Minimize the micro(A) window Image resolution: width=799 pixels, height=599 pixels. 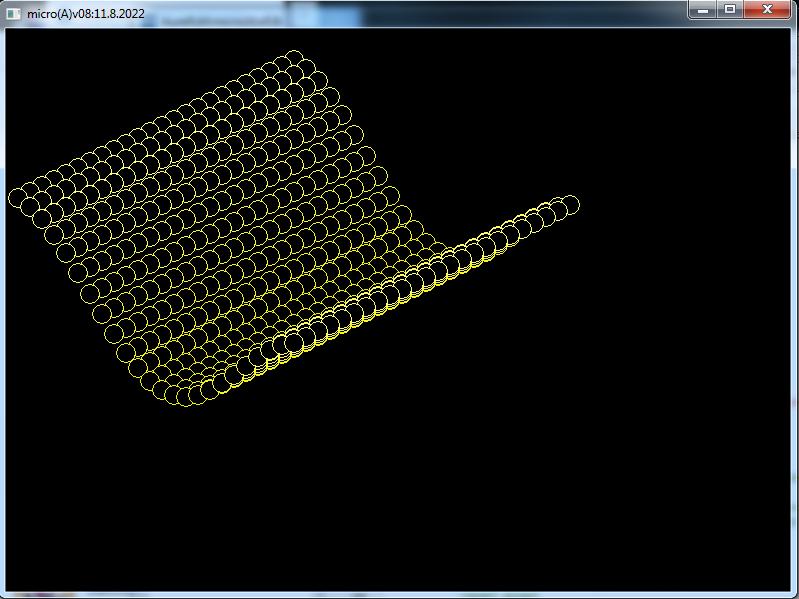[703, 9]
